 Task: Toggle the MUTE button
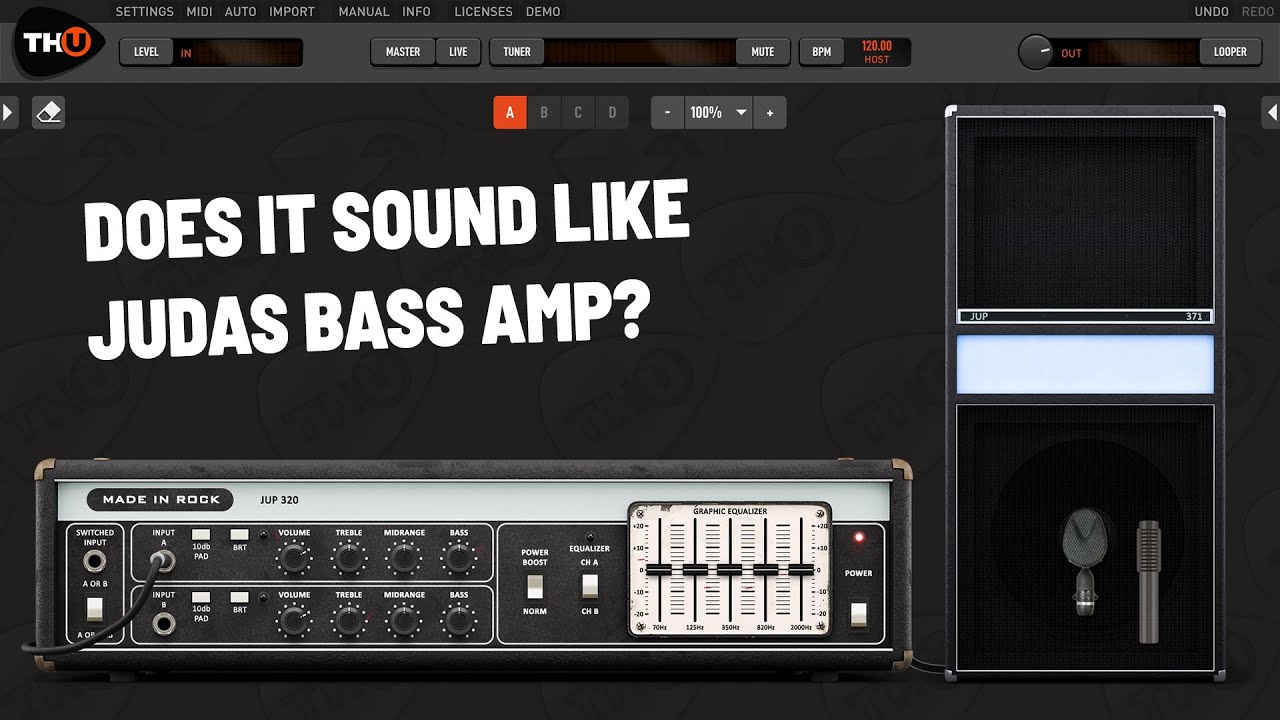[x=763, y=52]
